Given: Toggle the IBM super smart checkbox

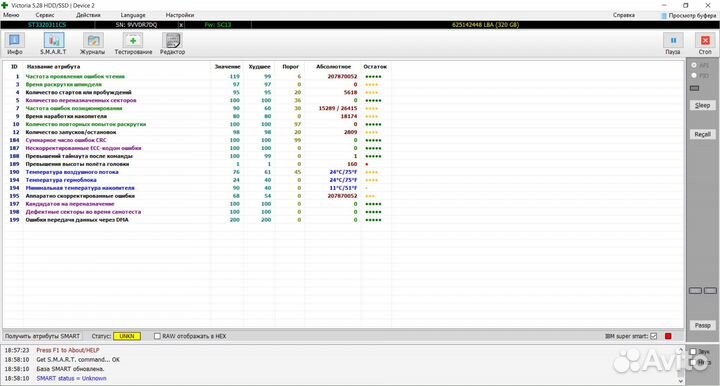Looking at the screenshot, I should (x=654, y=336).
